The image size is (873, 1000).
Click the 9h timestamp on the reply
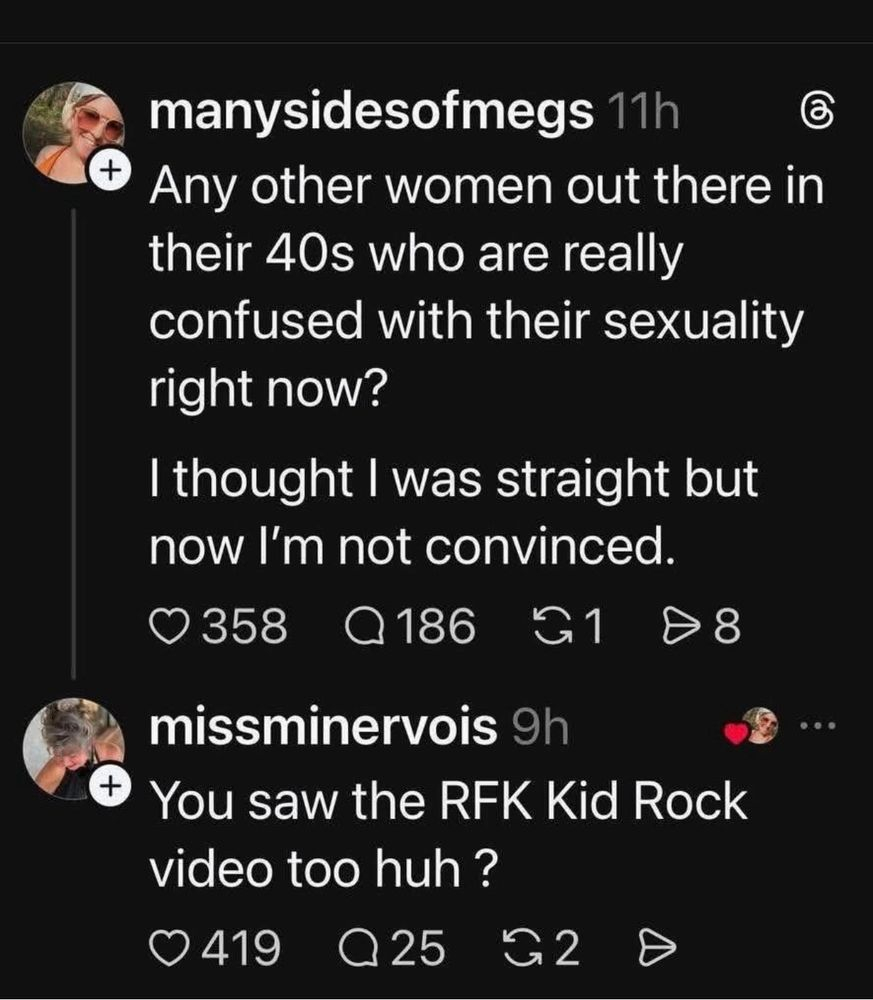click(x=540, y=729)
